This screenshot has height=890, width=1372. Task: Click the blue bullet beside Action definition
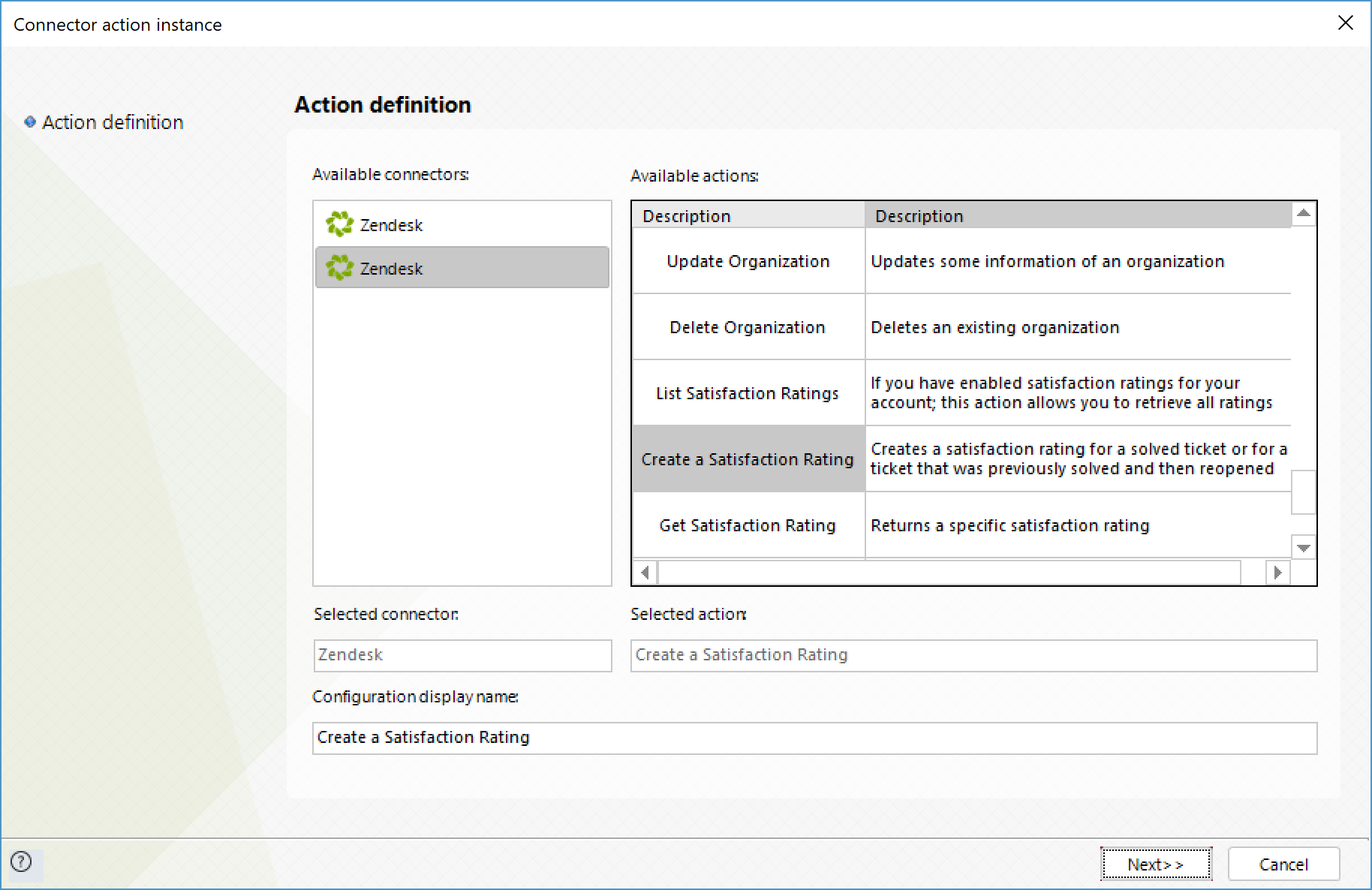30,122
